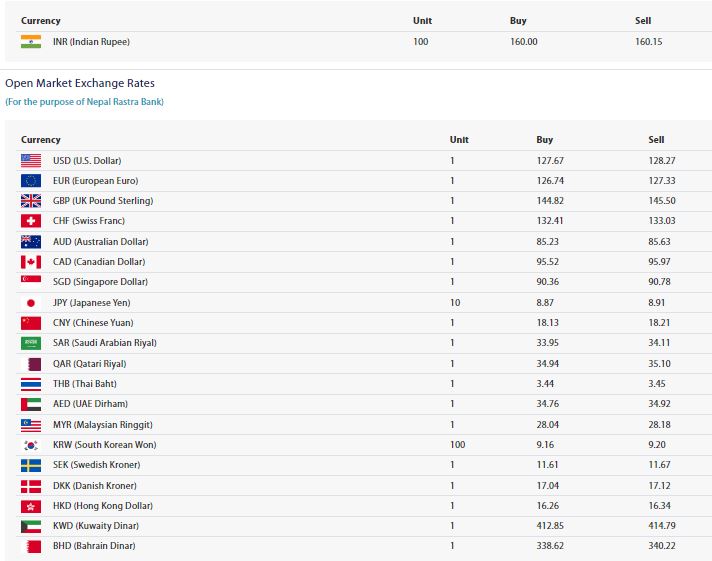The width and height of the screenshot is (712, 561).
Task: Click the Kuwait flag icon
Action: tap(31, 526)
